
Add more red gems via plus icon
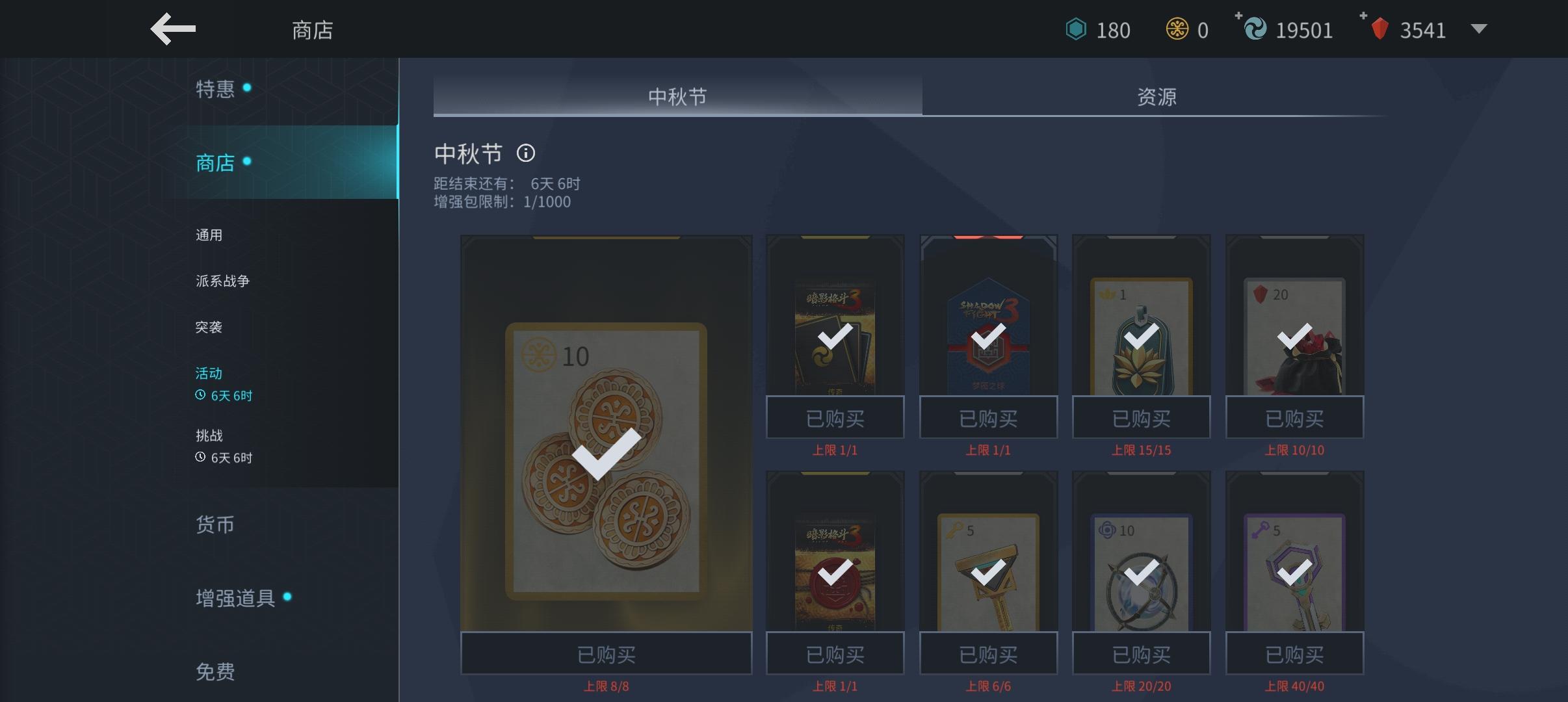point(1363,16)
